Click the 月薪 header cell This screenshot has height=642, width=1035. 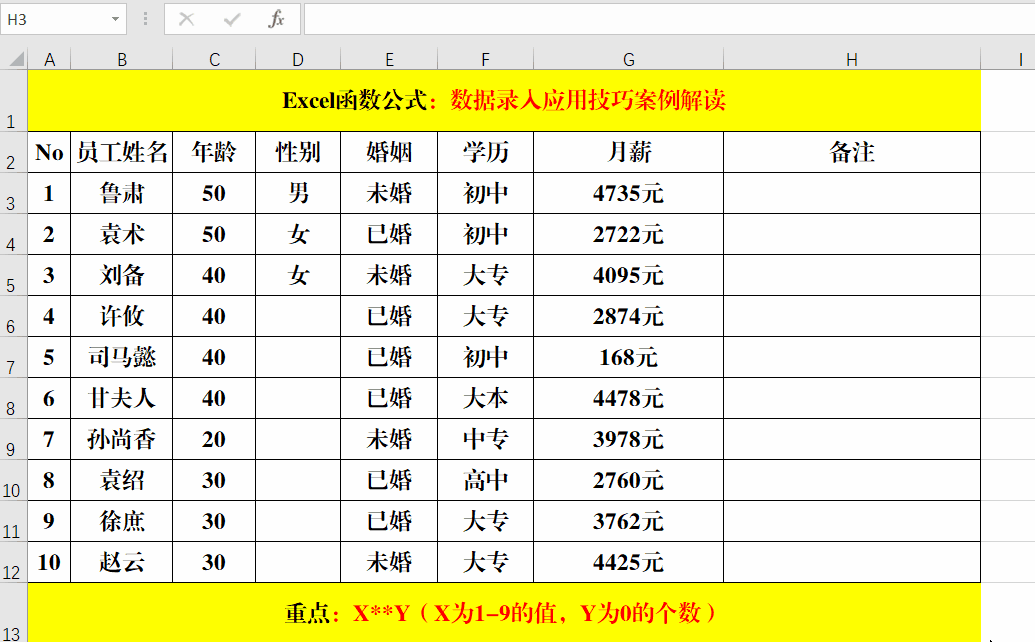pos(628,152)
